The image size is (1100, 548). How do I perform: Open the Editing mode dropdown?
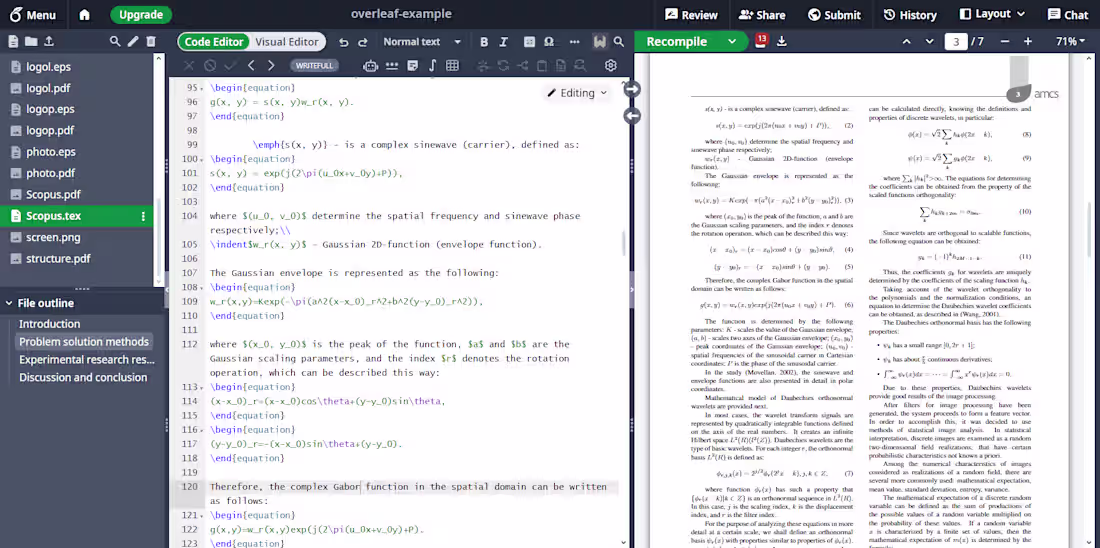[x=577, y=93]
